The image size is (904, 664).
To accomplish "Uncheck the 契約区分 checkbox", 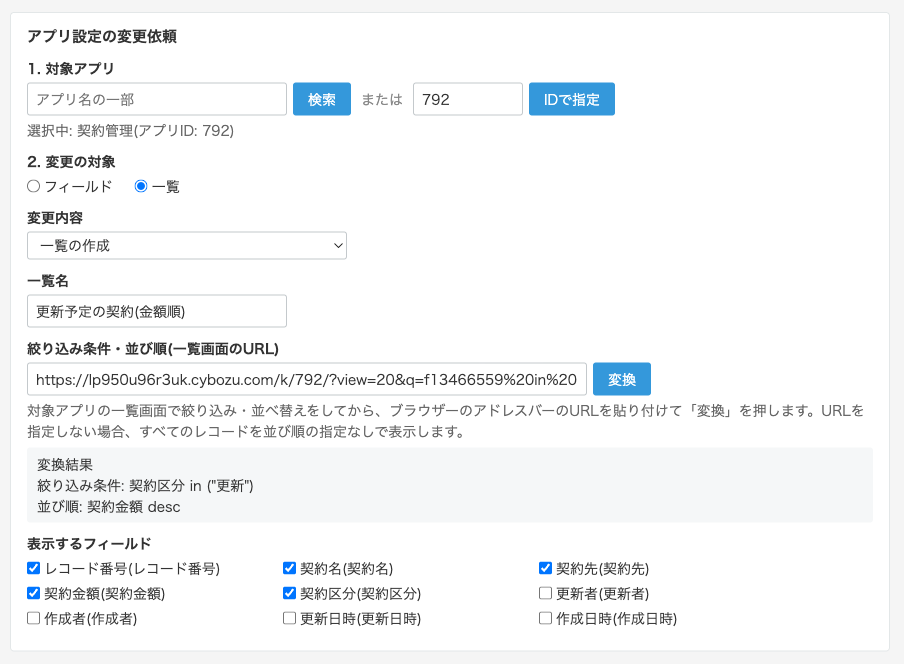I will point(289,593).
